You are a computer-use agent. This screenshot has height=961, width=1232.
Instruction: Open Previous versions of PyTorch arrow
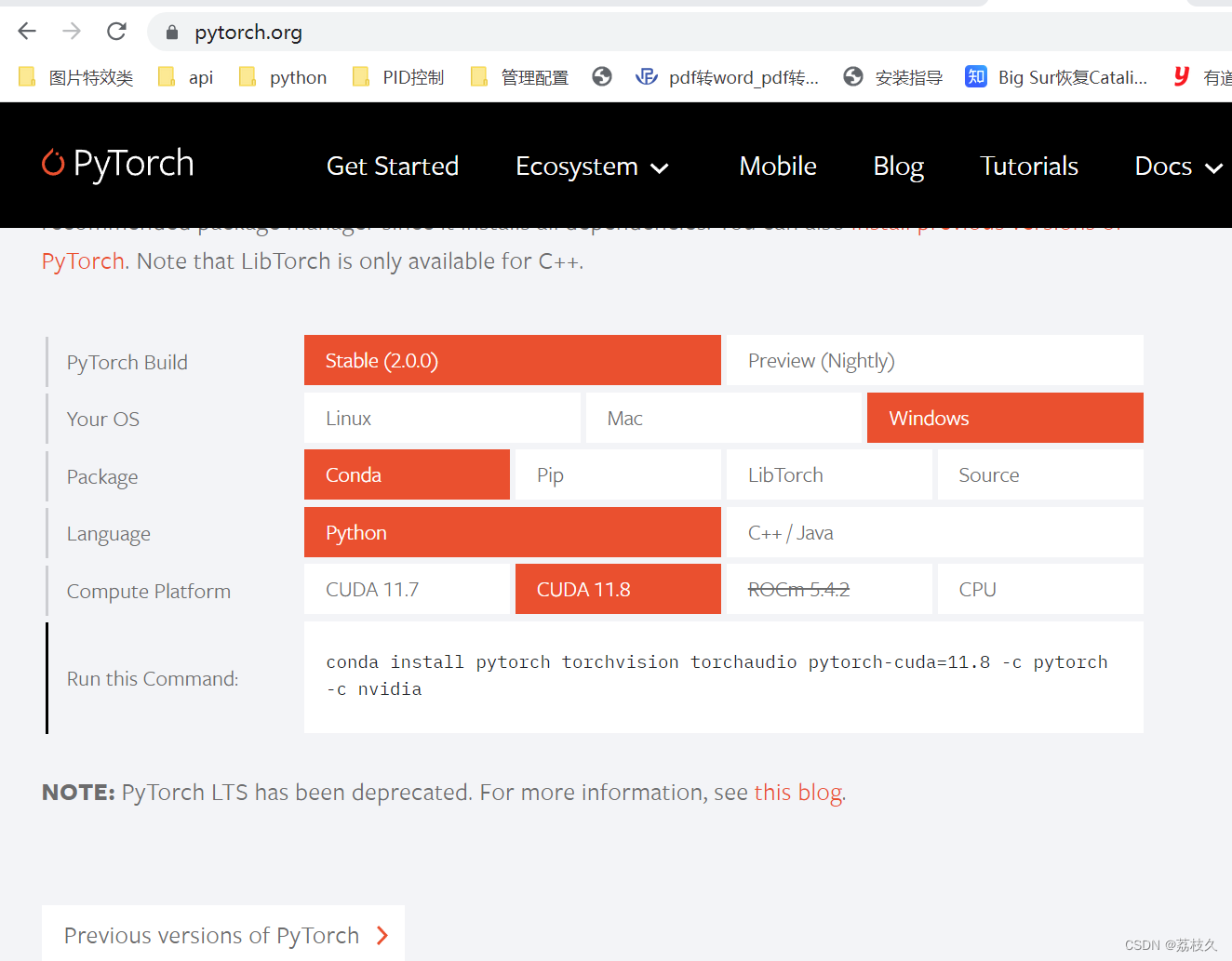(382, 935)
